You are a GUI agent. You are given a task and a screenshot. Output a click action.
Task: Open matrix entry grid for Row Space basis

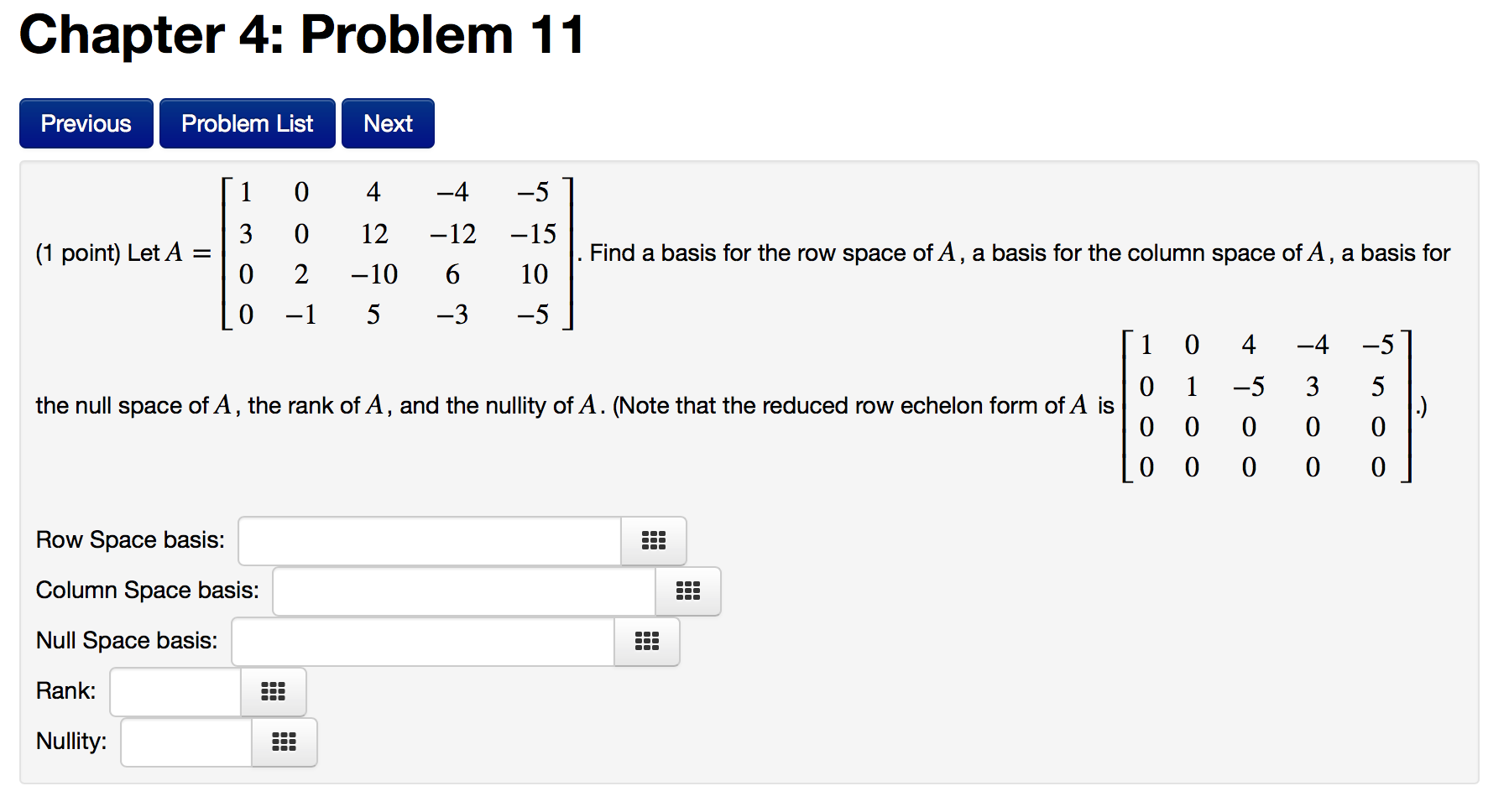[654, 541]
